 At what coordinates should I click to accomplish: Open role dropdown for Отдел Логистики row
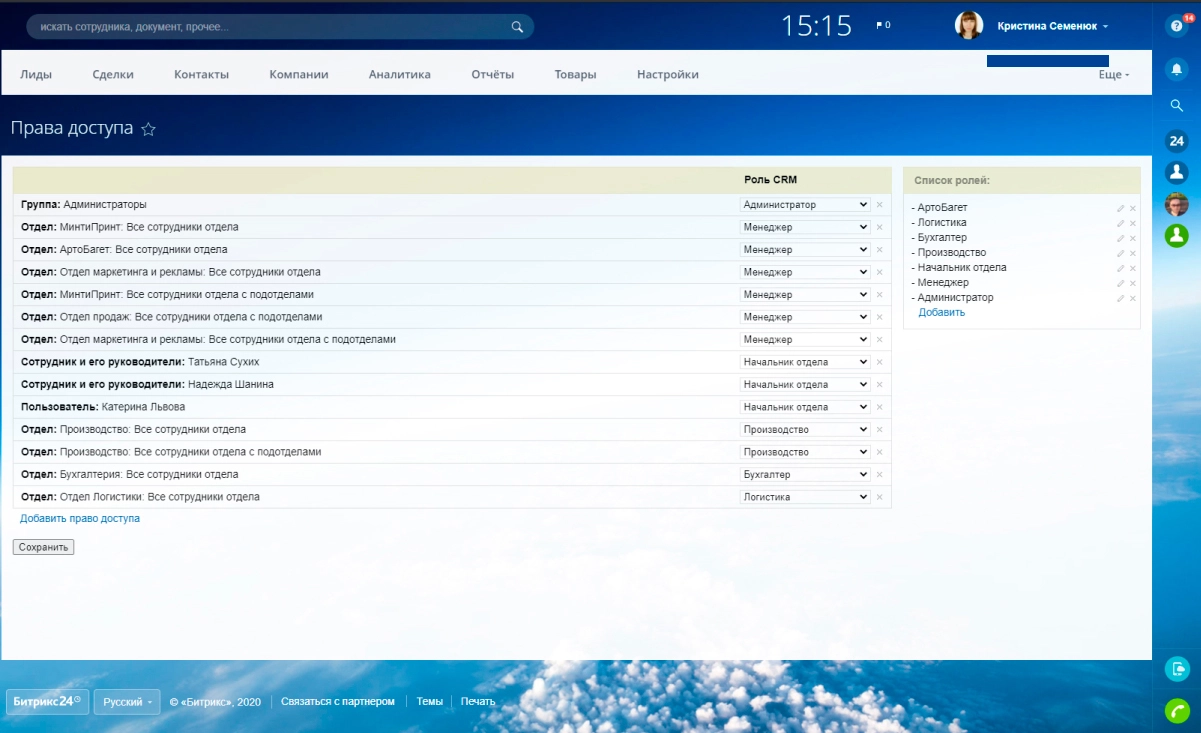(x=805, y=497)
